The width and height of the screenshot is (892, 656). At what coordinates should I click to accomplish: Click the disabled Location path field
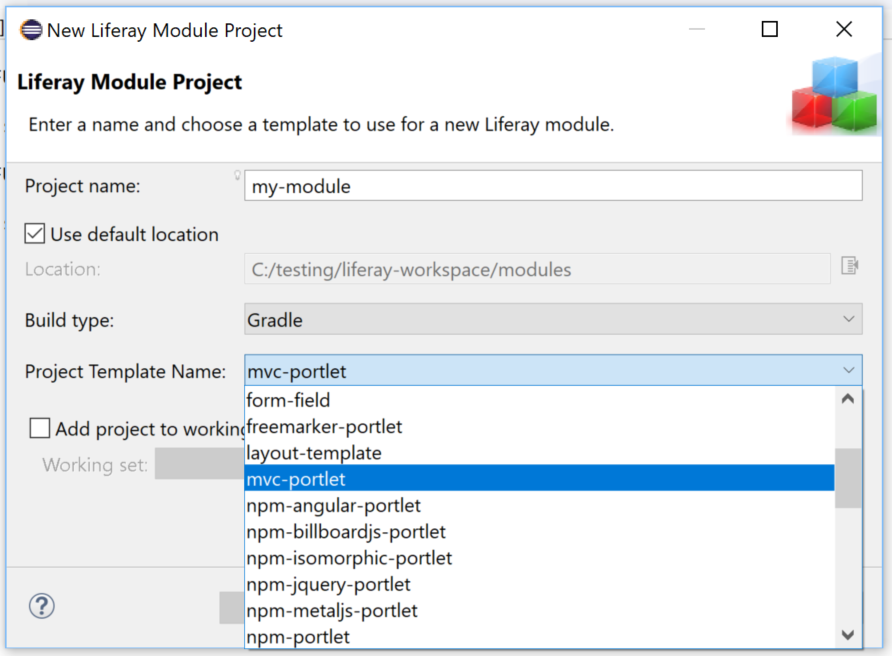(x=537, y=269)
